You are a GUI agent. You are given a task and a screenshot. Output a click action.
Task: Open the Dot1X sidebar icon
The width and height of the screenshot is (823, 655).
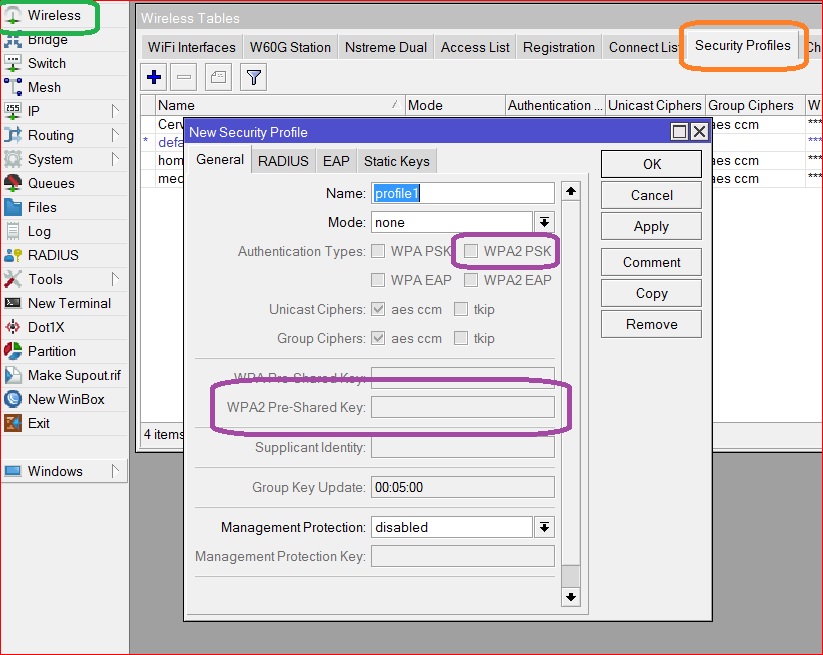pyautogui.click(x=13, y=327)
